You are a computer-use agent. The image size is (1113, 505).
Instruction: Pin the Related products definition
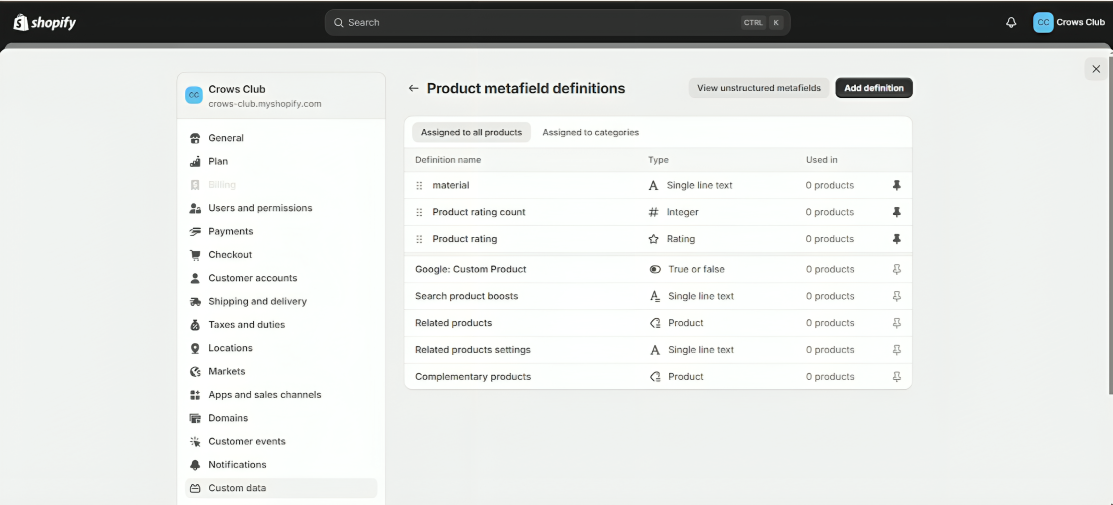pos(897,323)
